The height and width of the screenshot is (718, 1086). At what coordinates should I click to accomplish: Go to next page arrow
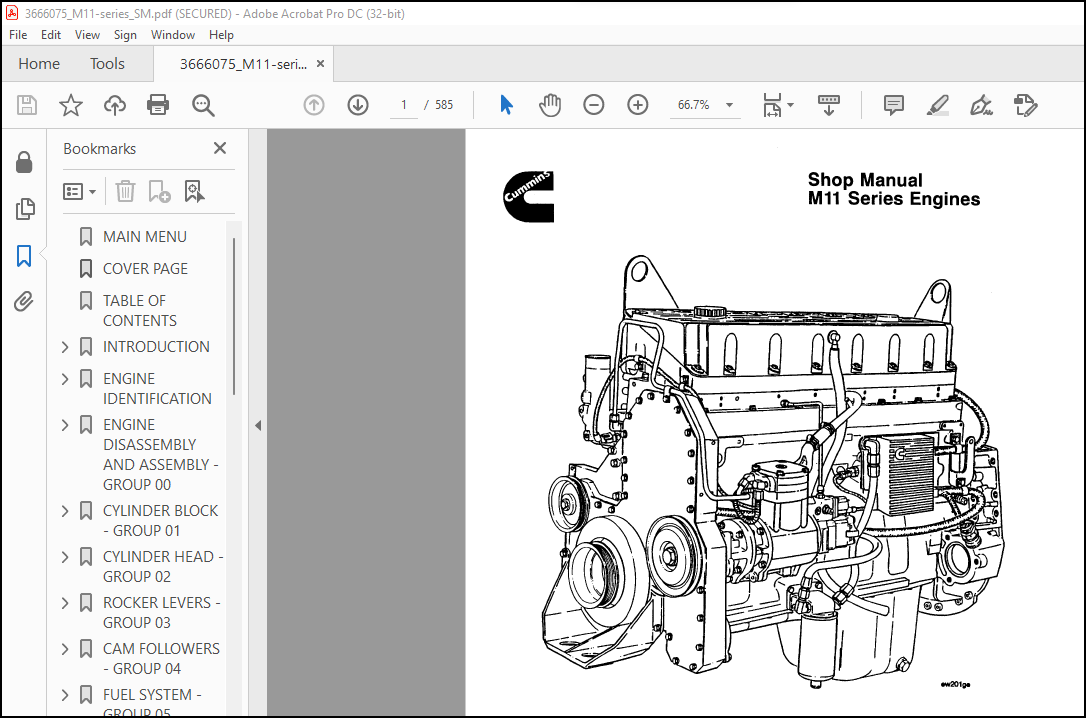(358, 105)
